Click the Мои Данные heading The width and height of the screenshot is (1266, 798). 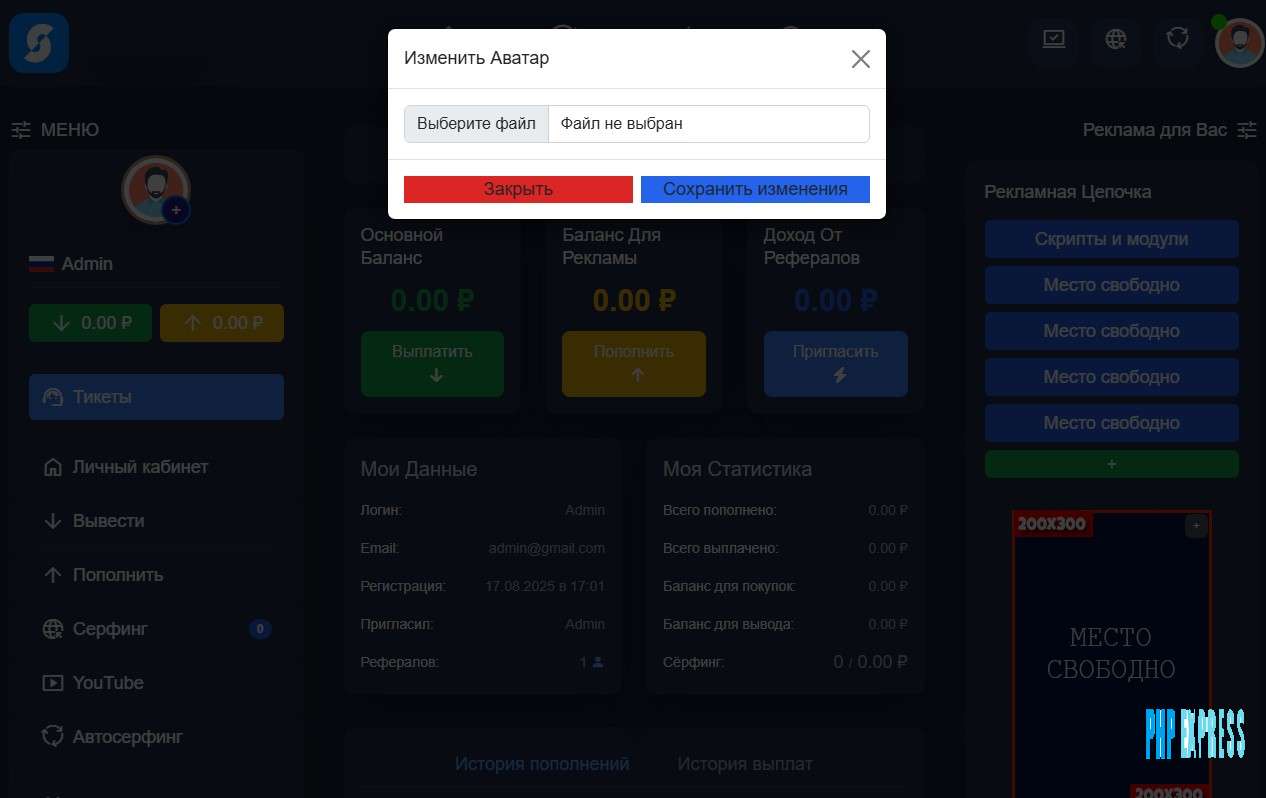tap(419, 469)
